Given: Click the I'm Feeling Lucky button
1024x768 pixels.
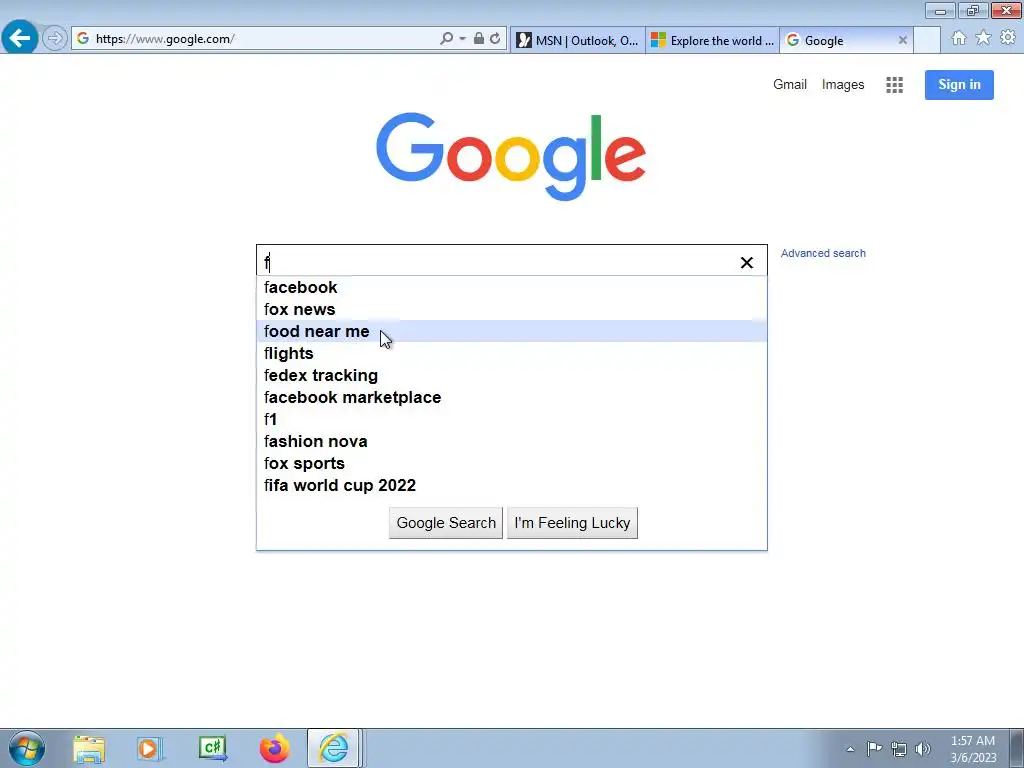Looking at the screenshot, I should (572, 523).
